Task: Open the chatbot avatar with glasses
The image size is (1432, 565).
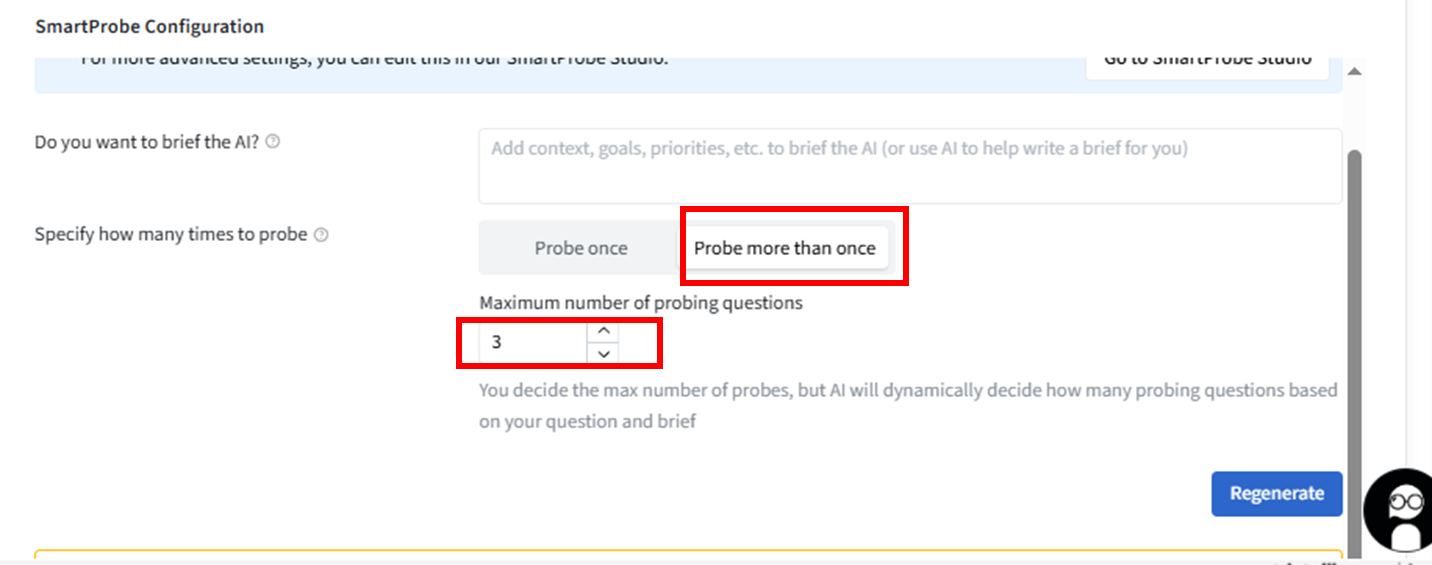Action: tap(1403, 509)
